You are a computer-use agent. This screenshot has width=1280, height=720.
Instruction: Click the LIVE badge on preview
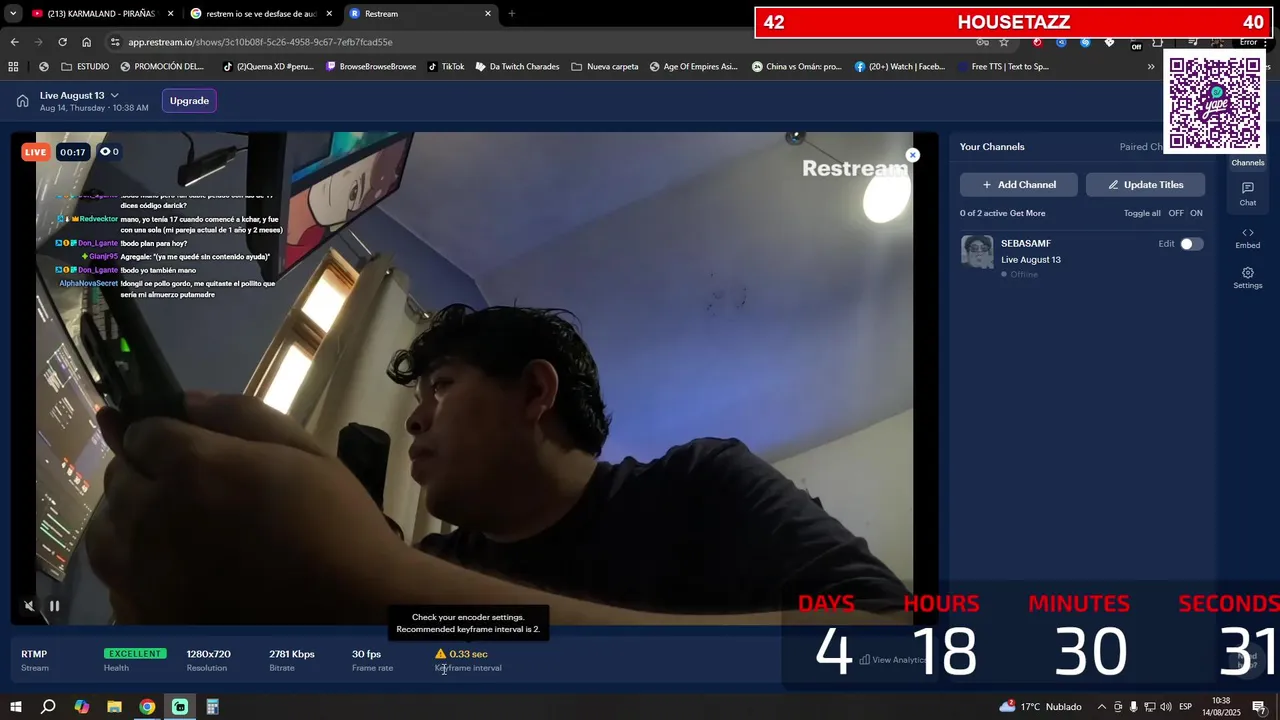36,152
